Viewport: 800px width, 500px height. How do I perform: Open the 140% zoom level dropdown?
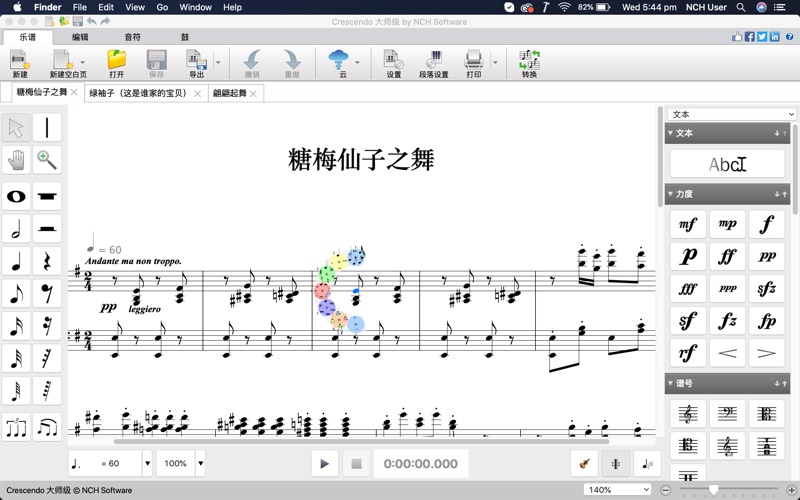pos(618,490)
